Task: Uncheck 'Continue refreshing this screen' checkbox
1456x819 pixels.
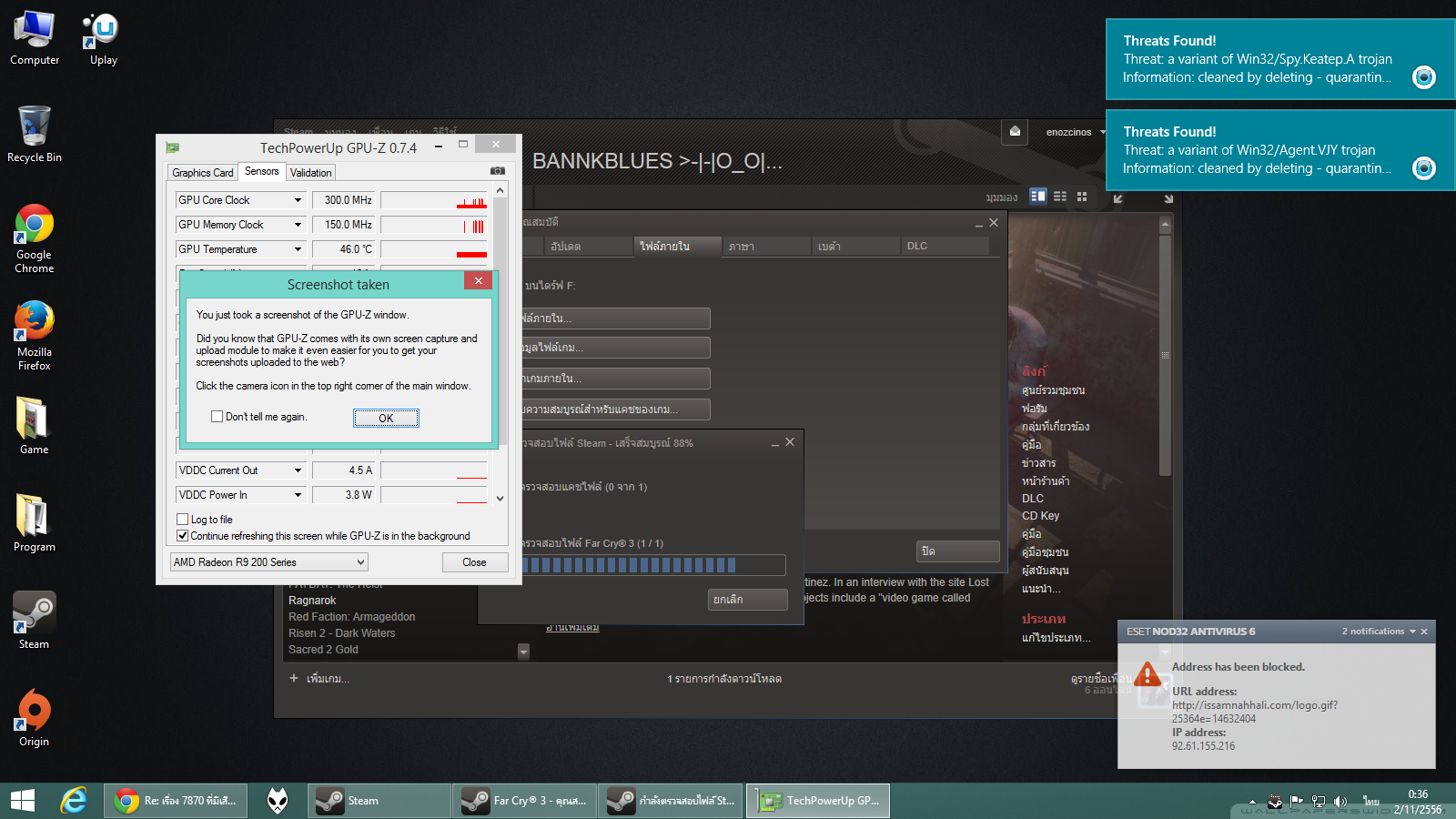Action: (x=183, y=536)
